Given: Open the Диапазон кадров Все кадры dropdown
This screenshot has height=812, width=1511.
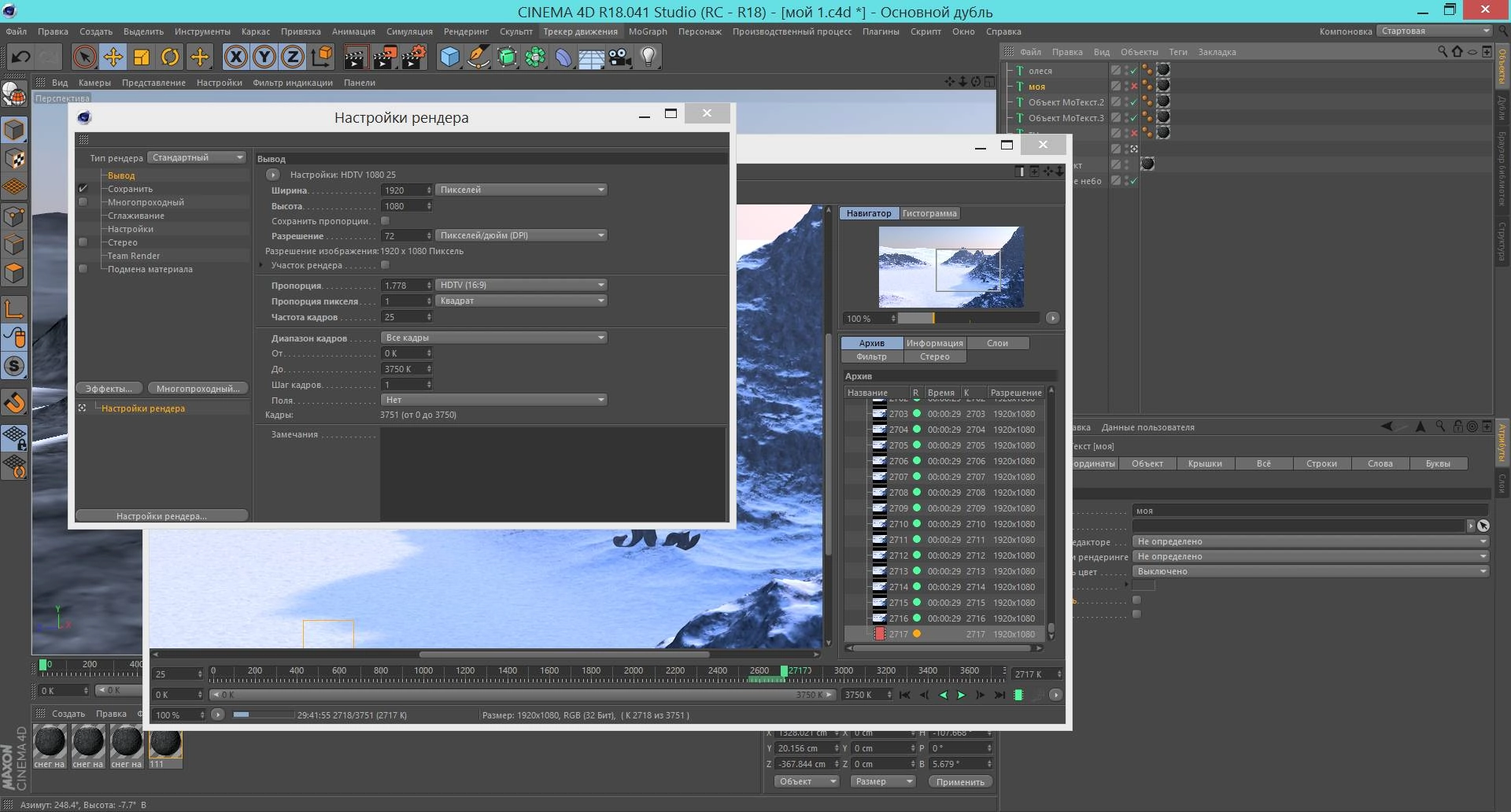Looking at the screenshot, I should (493, 338).
